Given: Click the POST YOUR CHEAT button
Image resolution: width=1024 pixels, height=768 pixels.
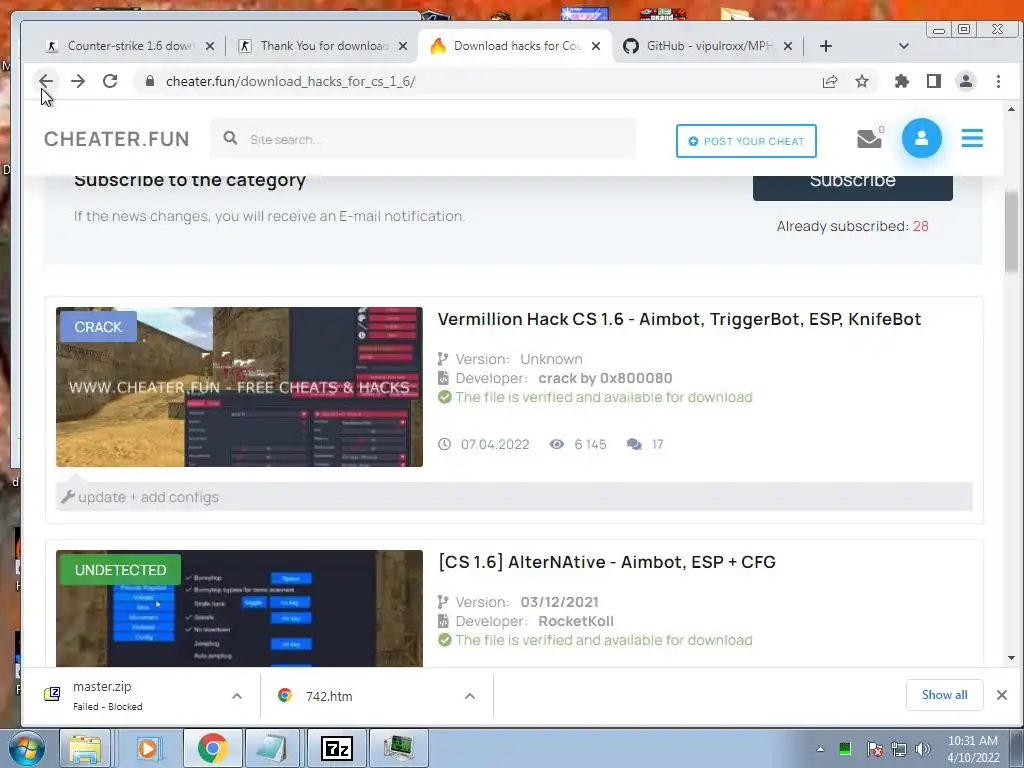Looking at the screenshot, I should click(x=746, y=141).
